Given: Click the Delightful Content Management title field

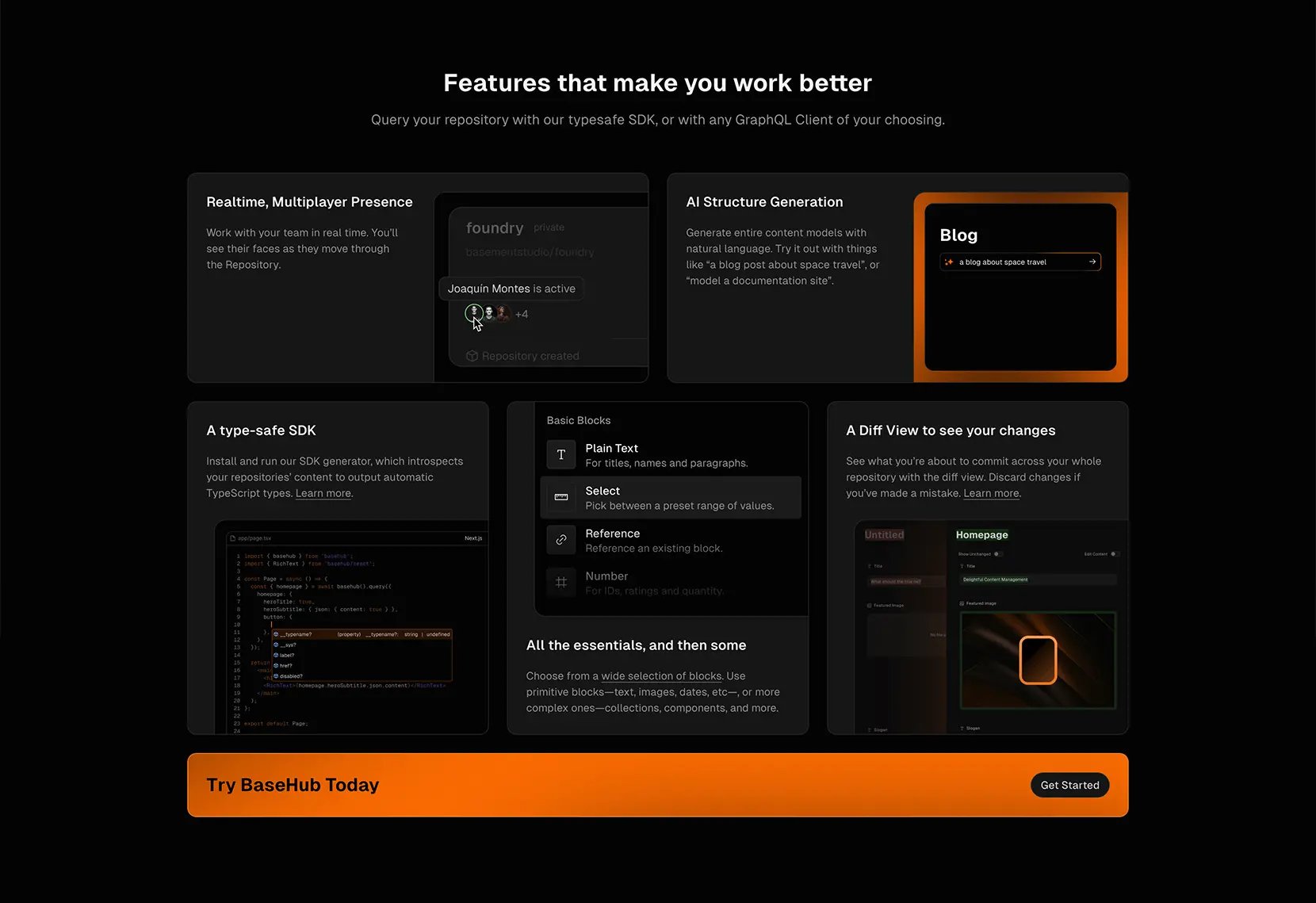Looking at the screenshot, I should pyautogui.click(x=1038, y=580).
